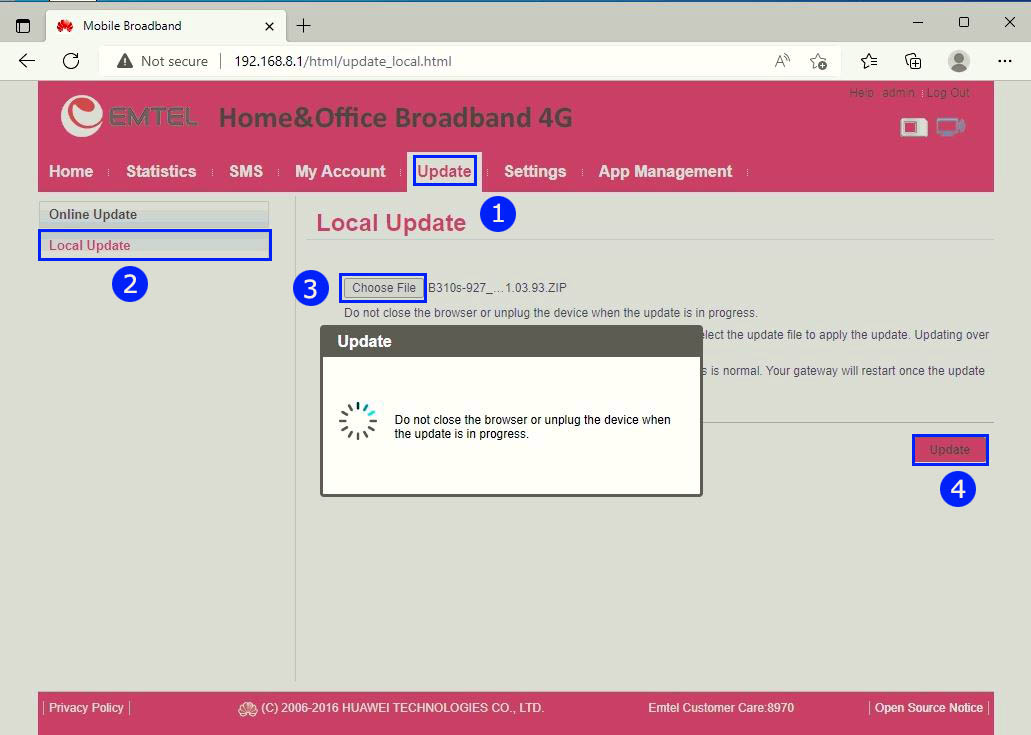Open the Help link
The width and height of the screenshot is (1031, 735).
pyautogui.click(x=861, y=93)
